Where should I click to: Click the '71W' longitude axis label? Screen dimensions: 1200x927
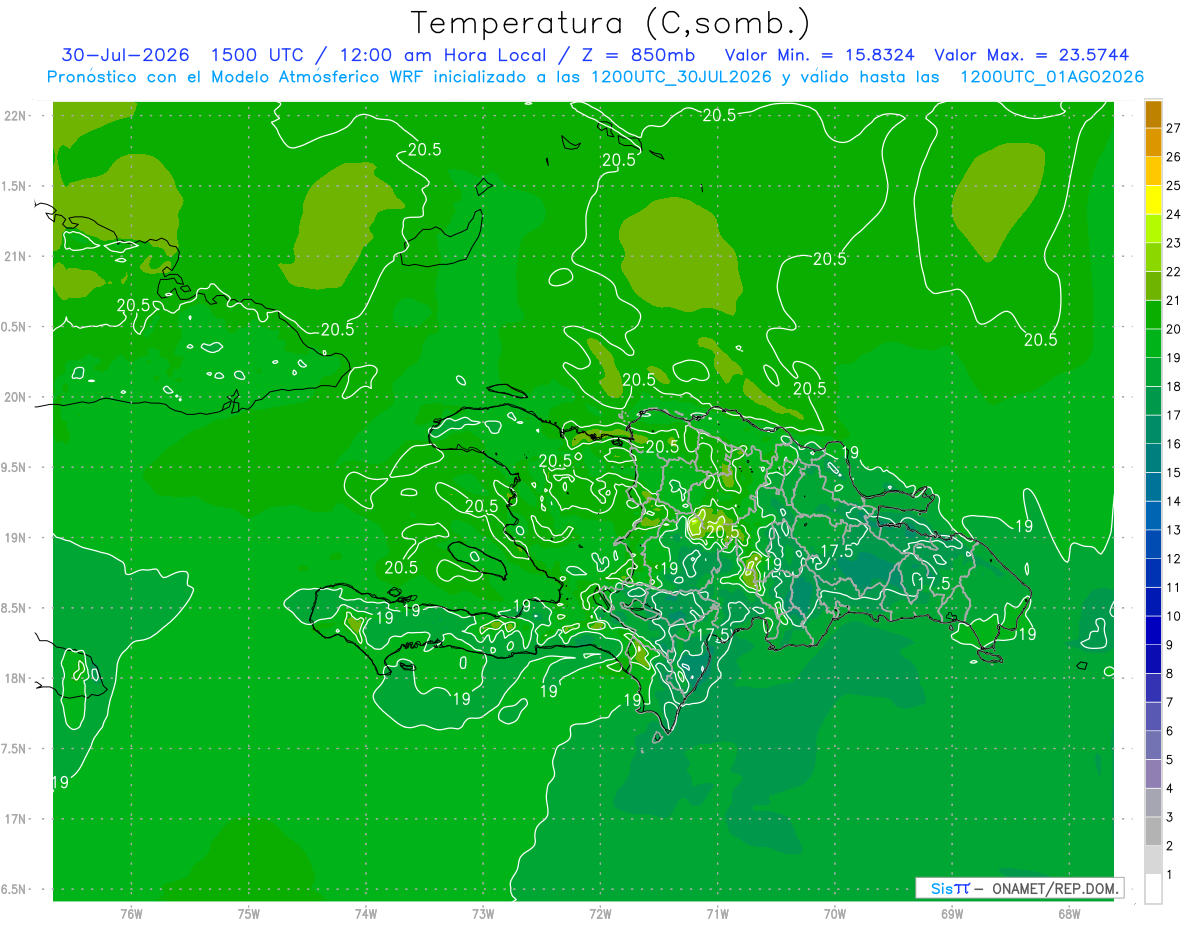tap(717, 914)
